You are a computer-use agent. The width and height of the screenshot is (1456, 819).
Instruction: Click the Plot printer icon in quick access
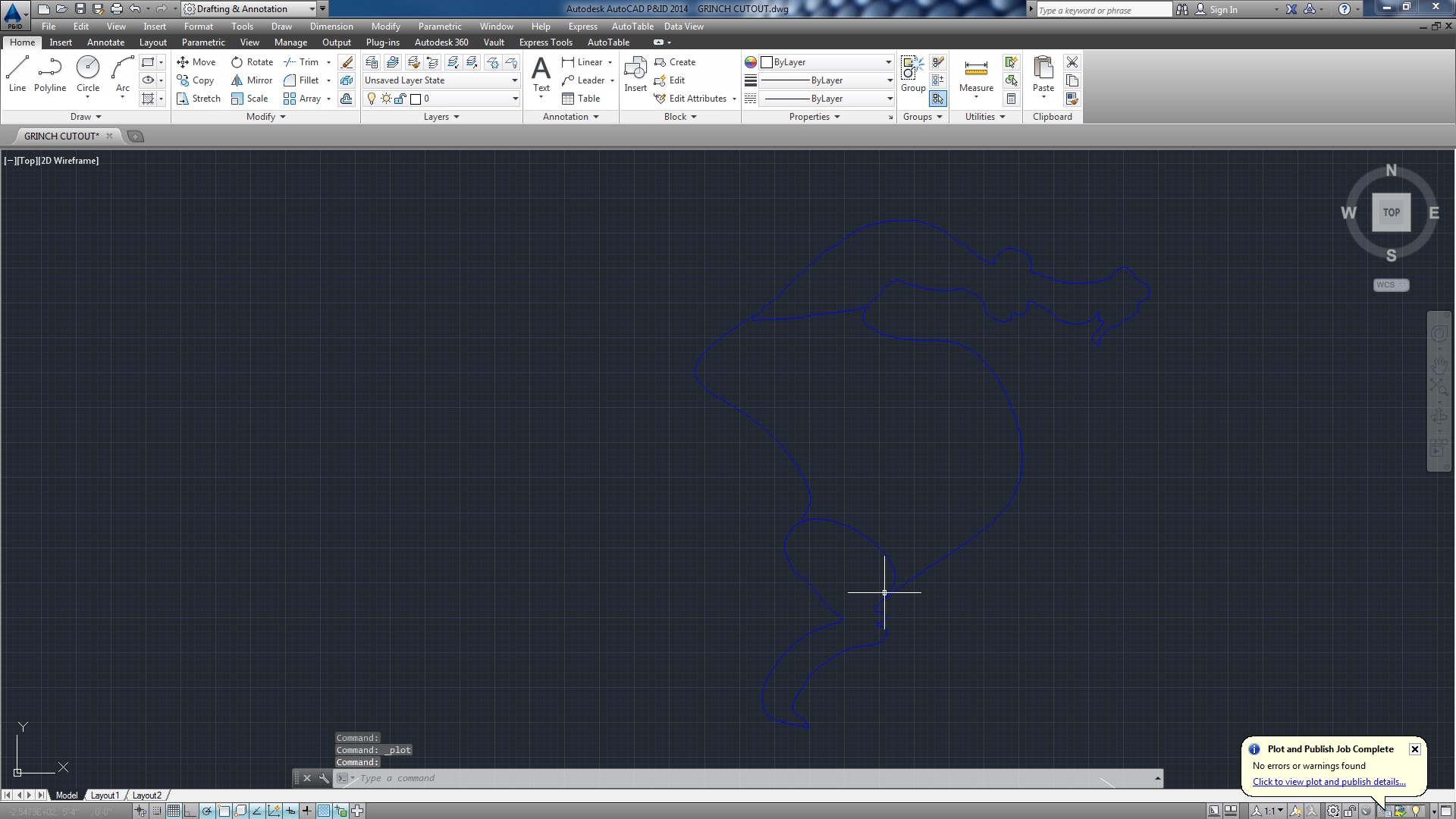pos(116,9)
